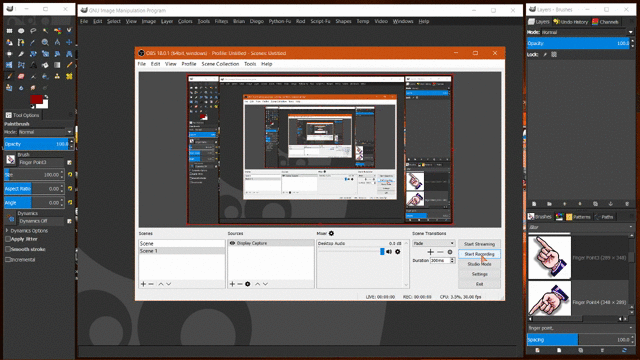This screenshot has width=640, height=360.
Task: Expand Dynamics Options section
Action: [7, 231]
